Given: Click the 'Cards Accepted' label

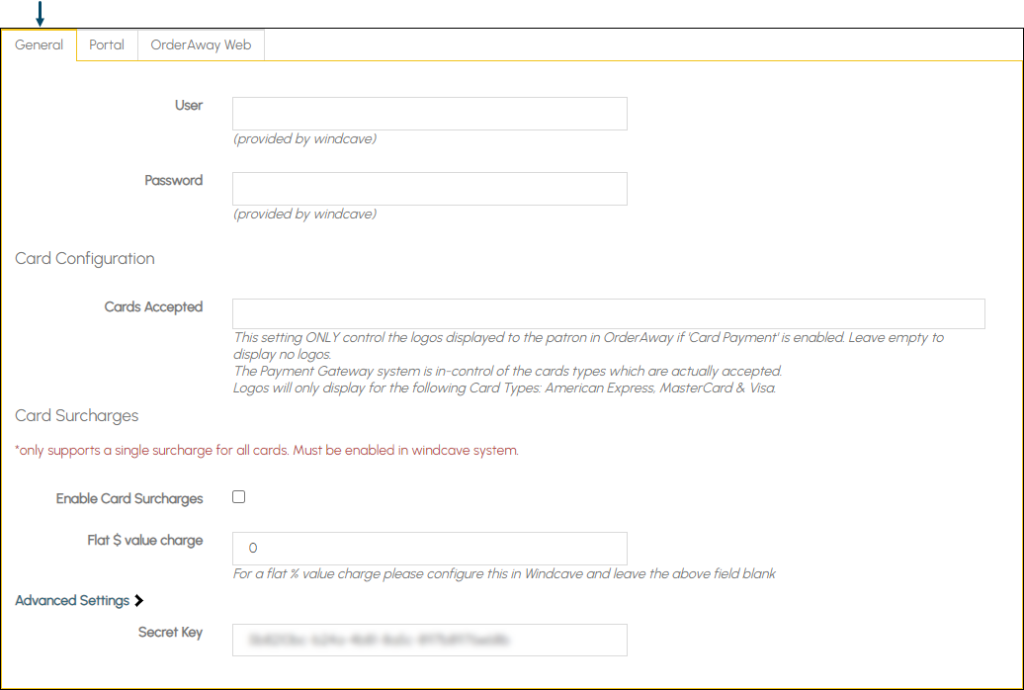Looking at the screenshot, I should 153,308.
